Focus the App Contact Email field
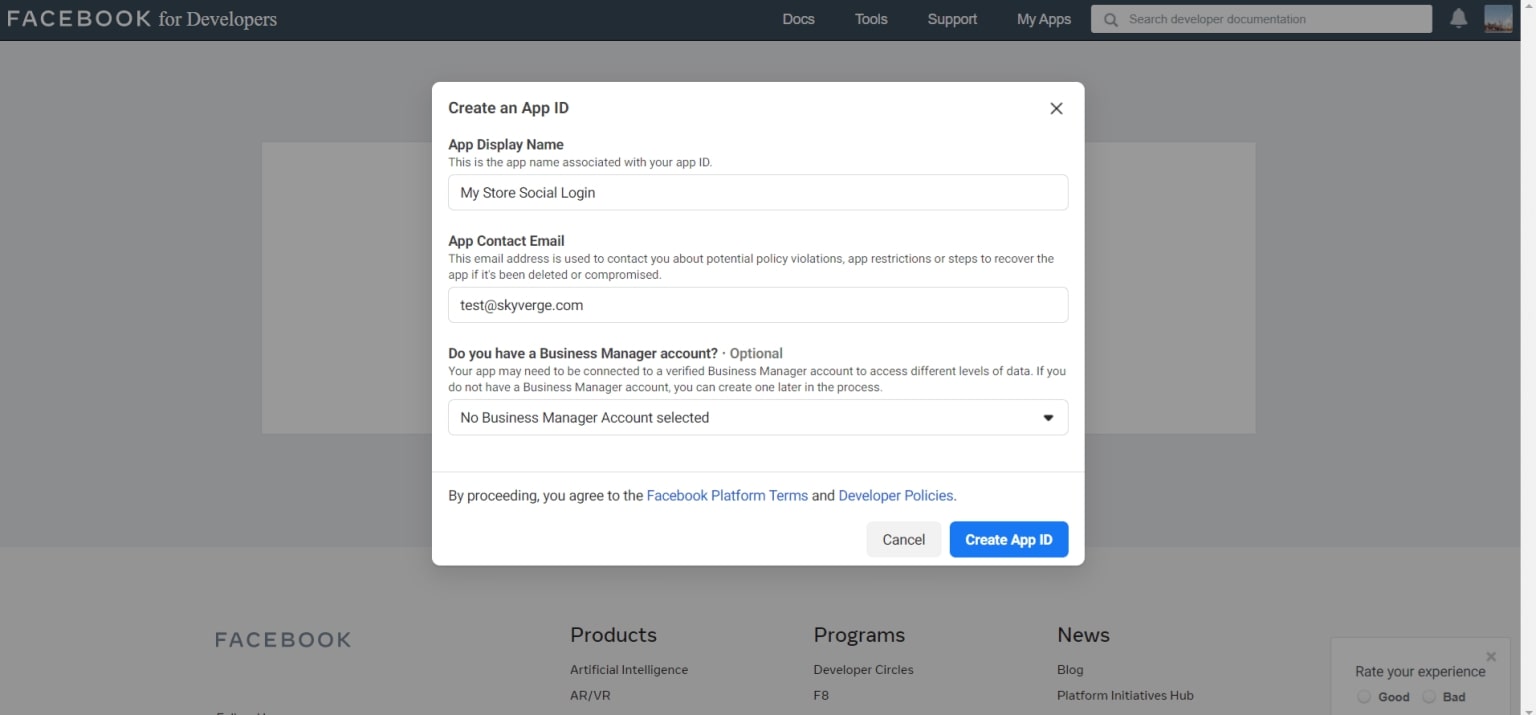The width and height of the screenshot is (1536, 715). tap(758, 305)
